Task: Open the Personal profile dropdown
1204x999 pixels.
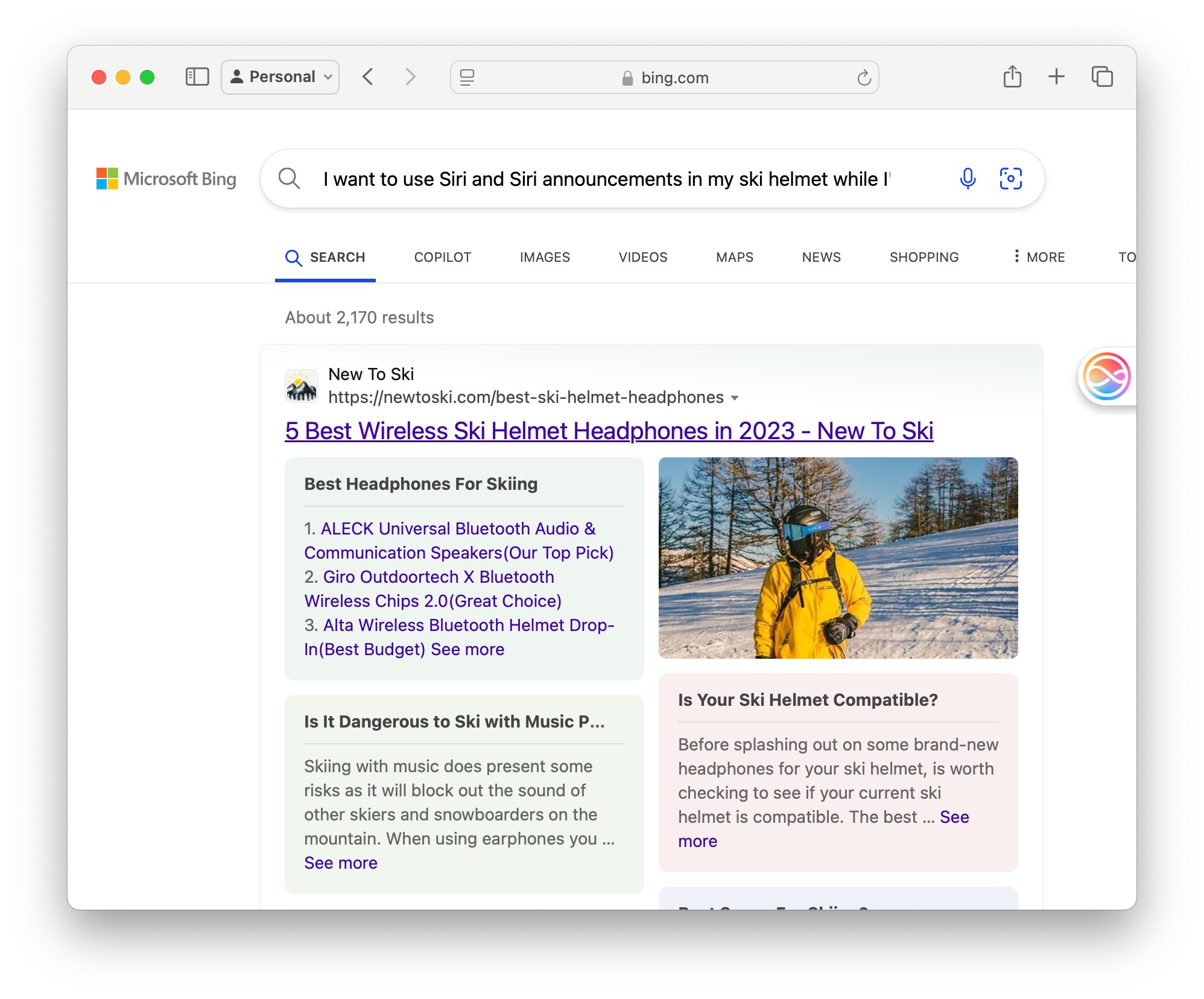Action: click(280, 77)
